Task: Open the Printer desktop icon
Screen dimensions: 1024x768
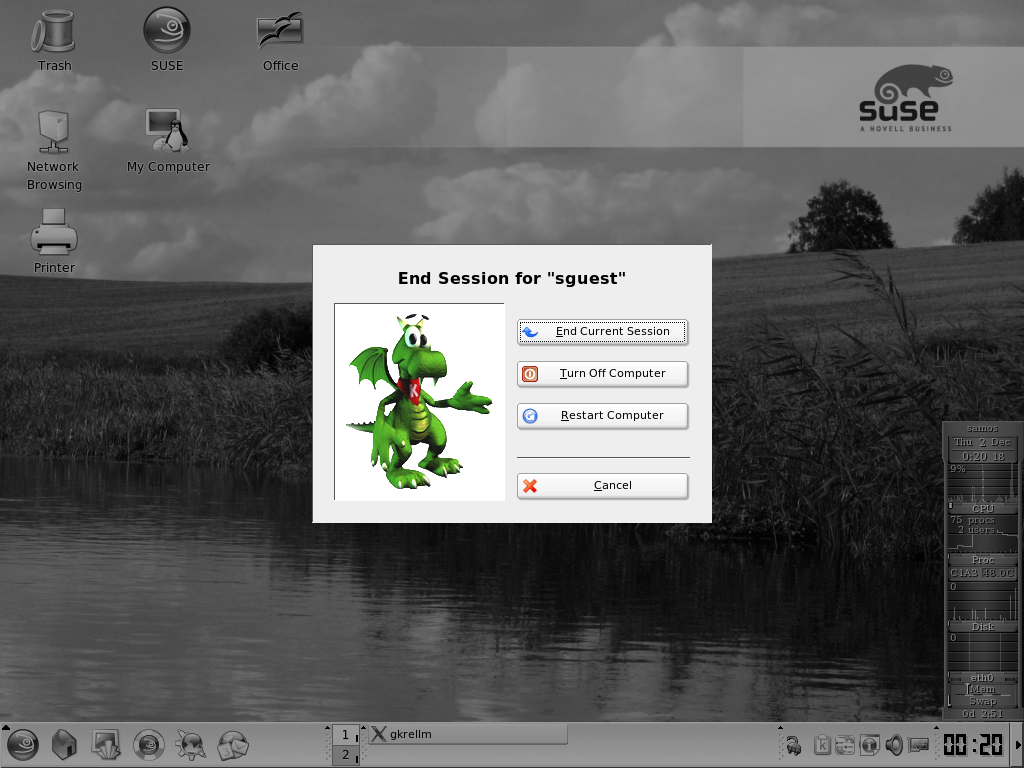Action: 54,241
